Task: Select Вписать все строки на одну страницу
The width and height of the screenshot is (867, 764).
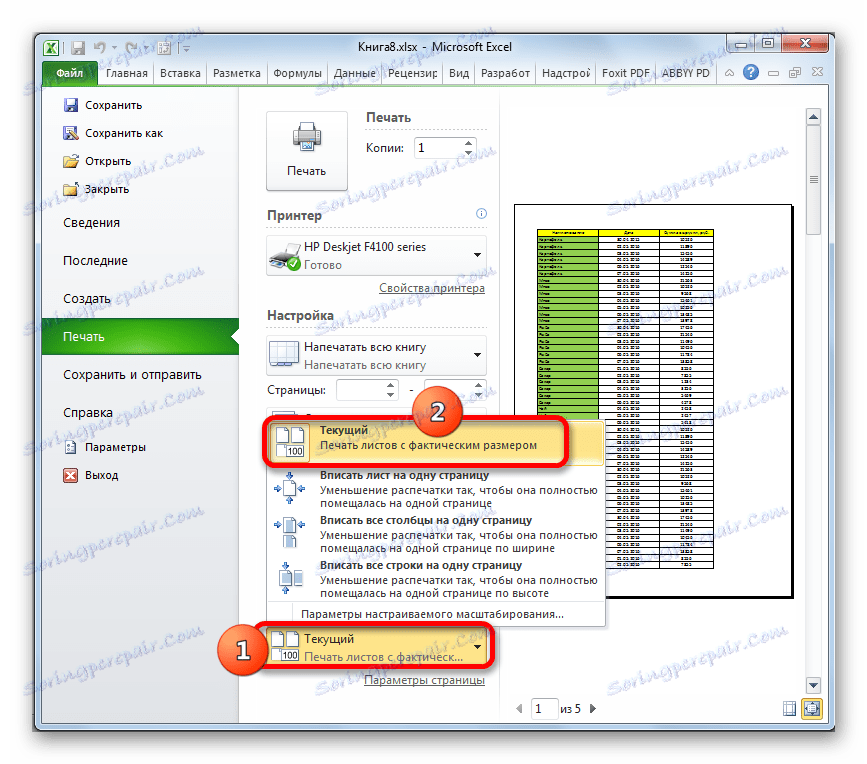Action: coord(435,579)
